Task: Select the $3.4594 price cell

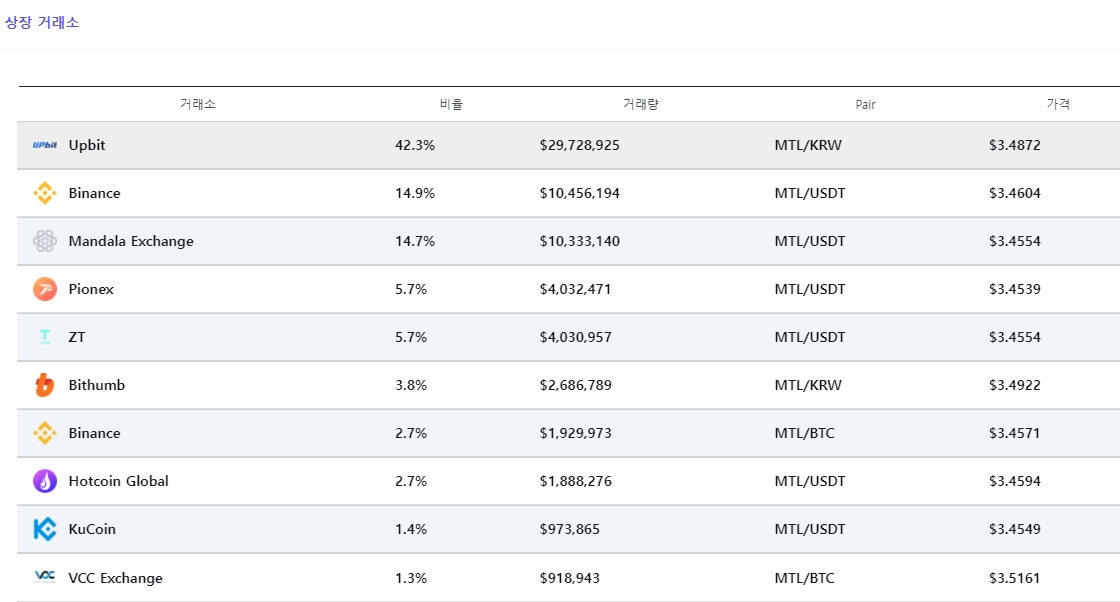Action: [x=1014, y=481]
